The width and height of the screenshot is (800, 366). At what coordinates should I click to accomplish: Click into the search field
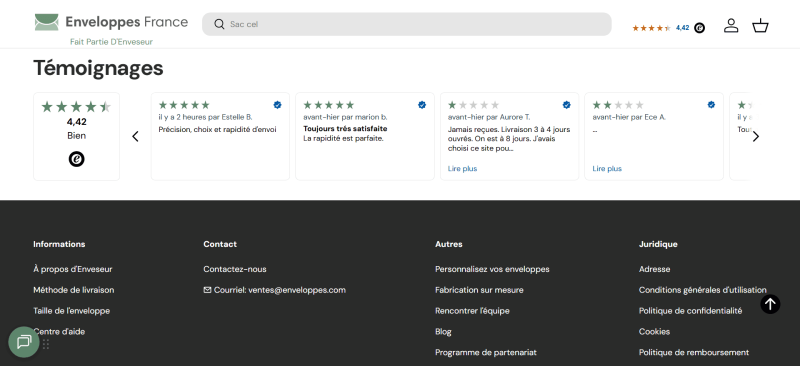coord(407,24)
